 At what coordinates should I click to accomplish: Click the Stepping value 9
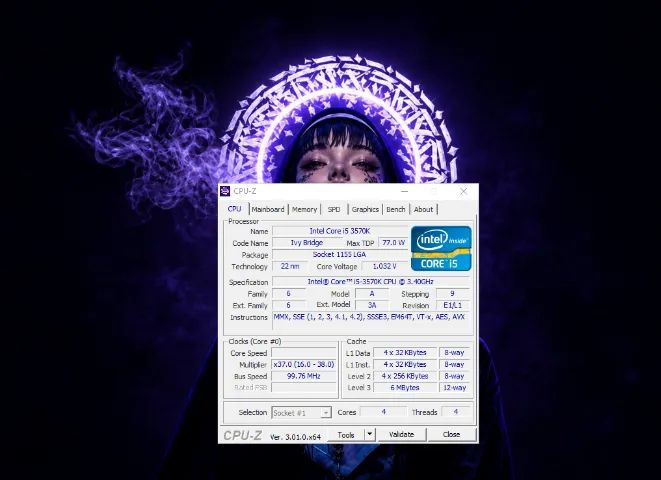point(453,294)
